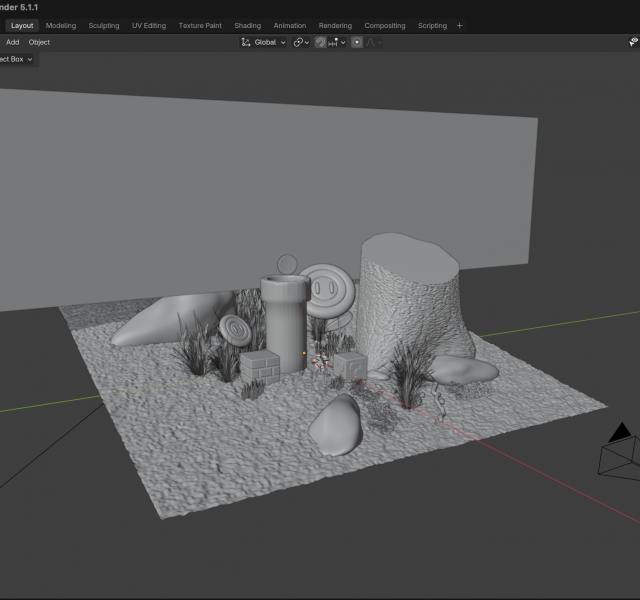Image resolution: width=640 pixels, height=600 pixels.
Task: Add a new workspace with plus button
Action: click(460, 26)
